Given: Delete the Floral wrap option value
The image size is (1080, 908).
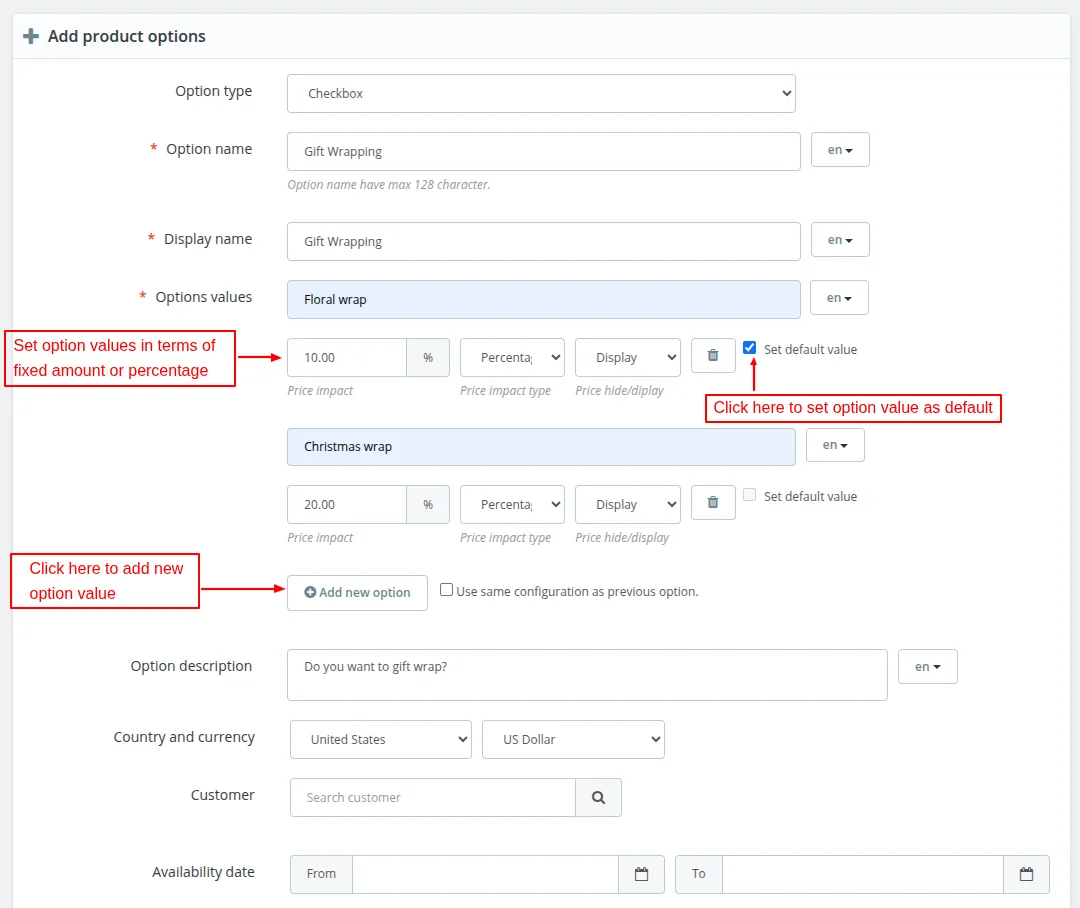Looking at the screenshot, I should click(x=713, y=357).
